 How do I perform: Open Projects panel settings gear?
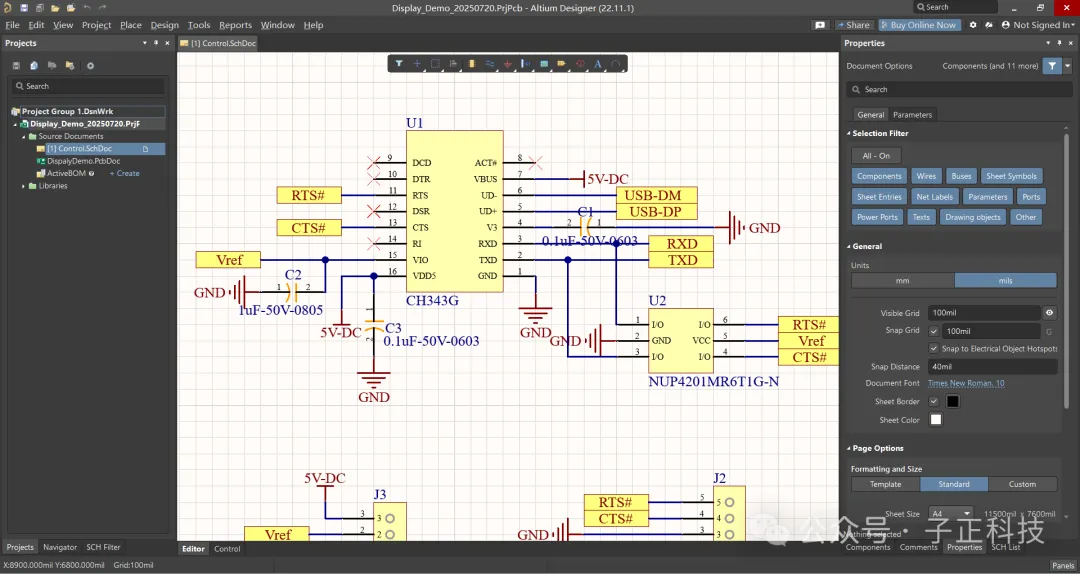click(x=90, y=65)
